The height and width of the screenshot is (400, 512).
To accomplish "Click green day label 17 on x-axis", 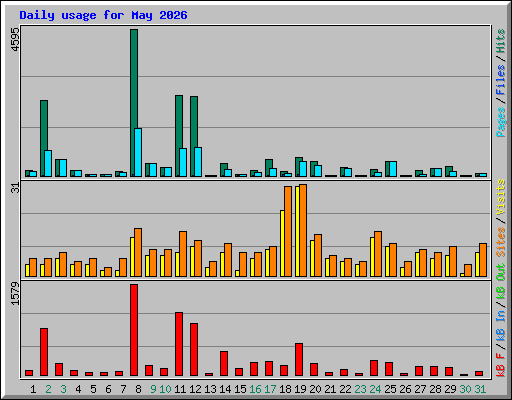I will 270,389.
